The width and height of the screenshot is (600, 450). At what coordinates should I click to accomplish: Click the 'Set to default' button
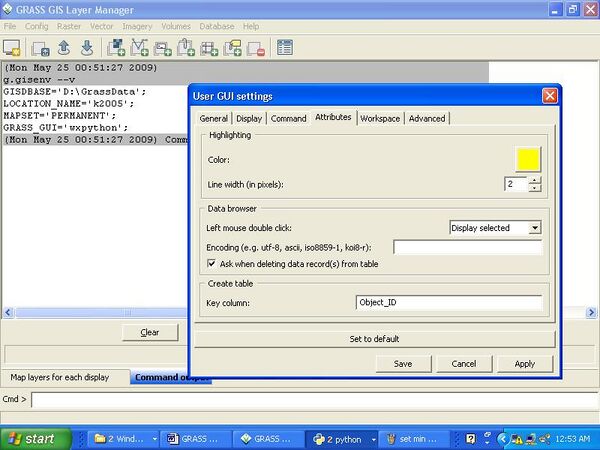[374, 339]
